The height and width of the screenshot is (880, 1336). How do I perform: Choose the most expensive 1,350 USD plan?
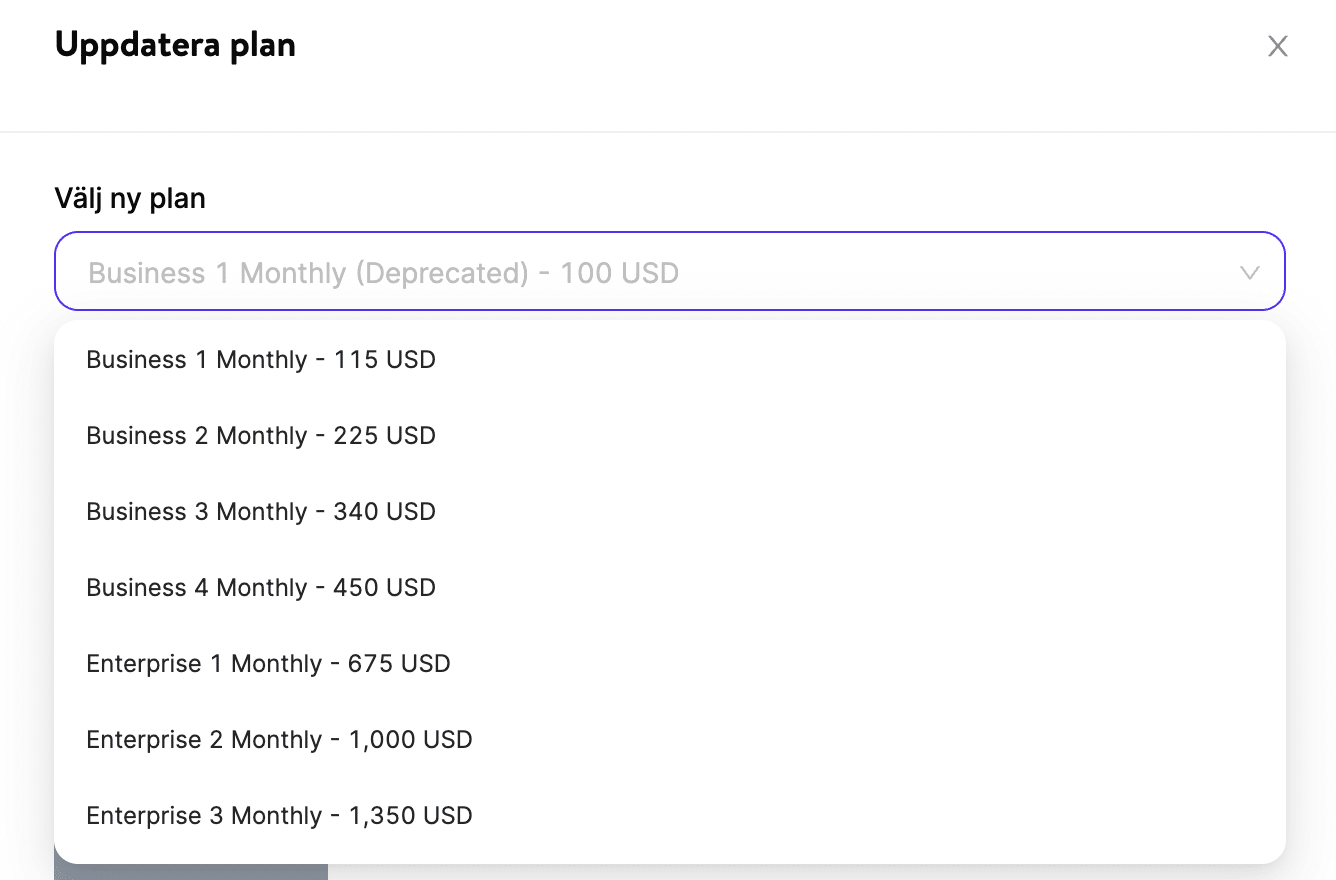tap(279, 816)
